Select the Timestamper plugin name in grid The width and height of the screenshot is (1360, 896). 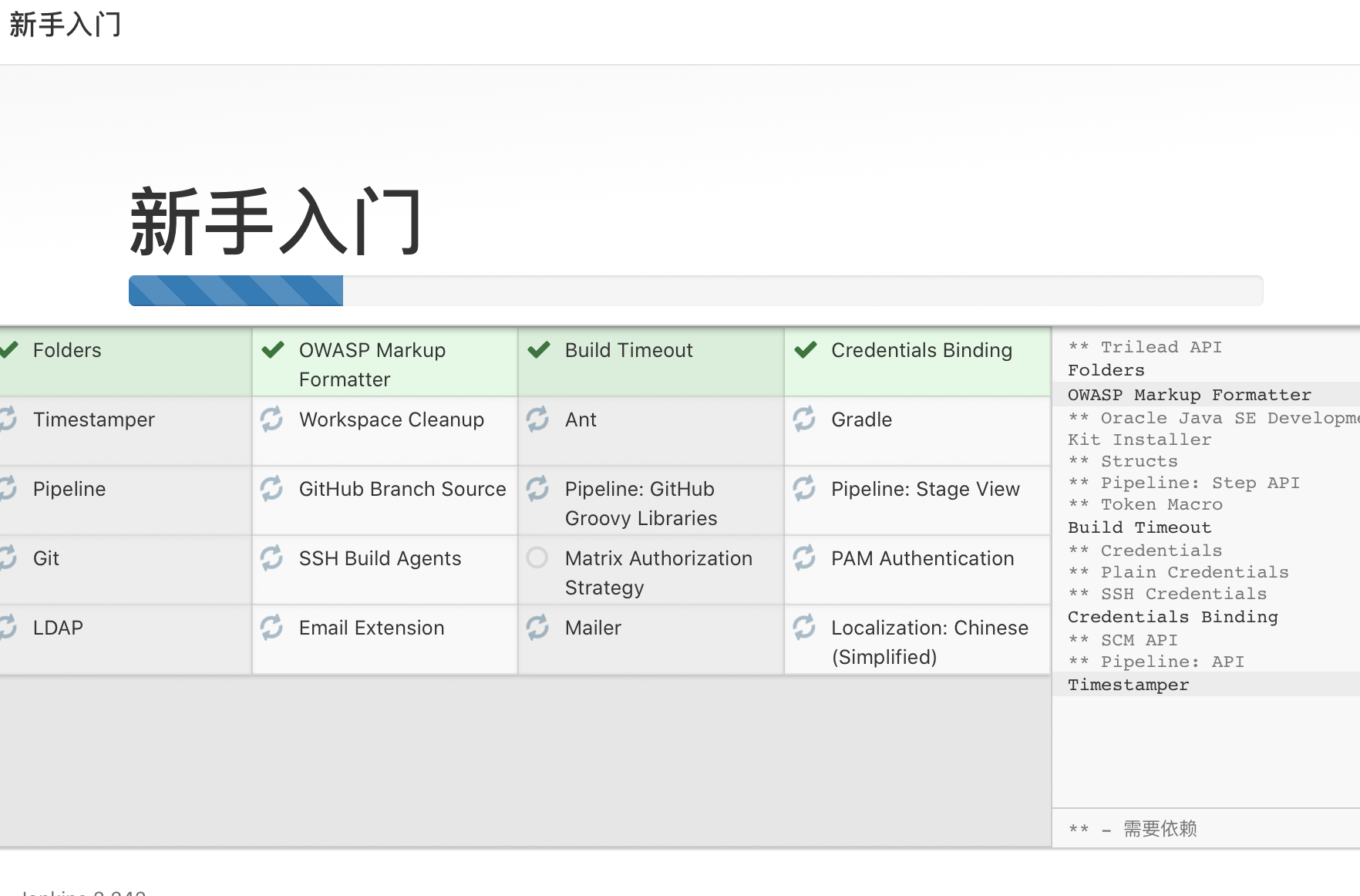tap(94, 419)
